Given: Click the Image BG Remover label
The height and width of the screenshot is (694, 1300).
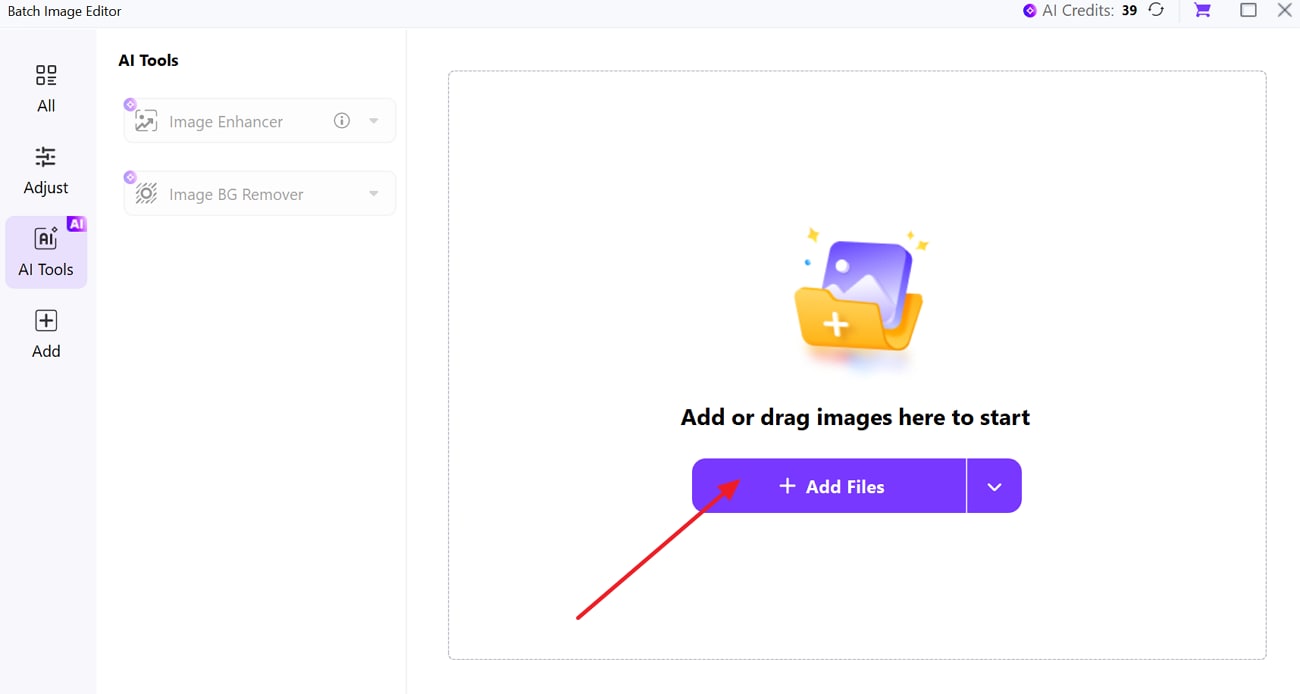Looking at the screenshot, I should coord(236,194).
